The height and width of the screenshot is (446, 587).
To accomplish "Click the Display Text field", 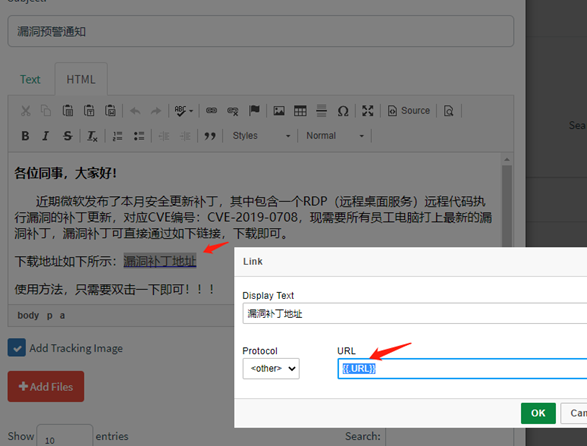I will pyautogui.click(x=414, y=313).
